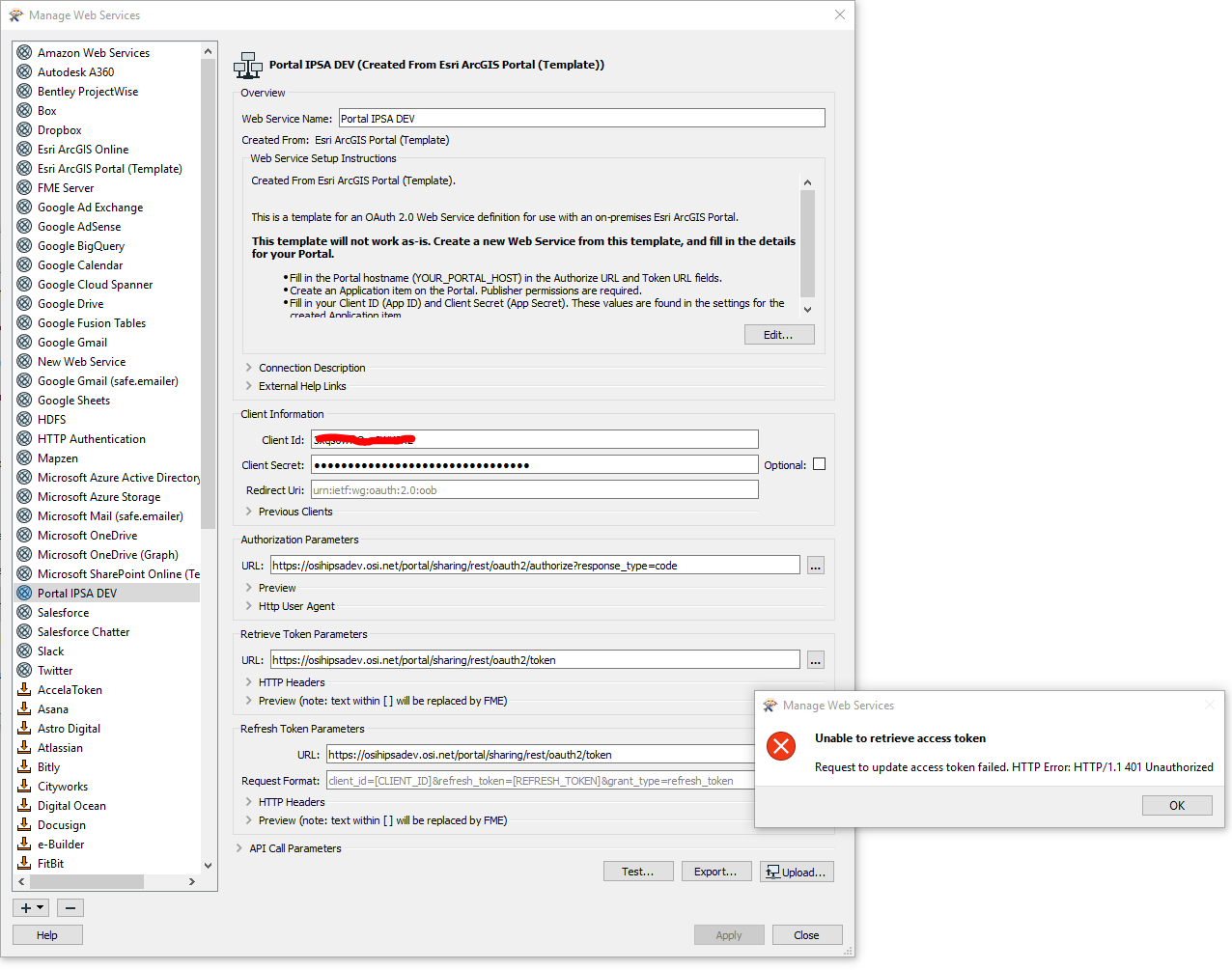
Task: Expand API Call Parameters section
Action: coord(239,848)
